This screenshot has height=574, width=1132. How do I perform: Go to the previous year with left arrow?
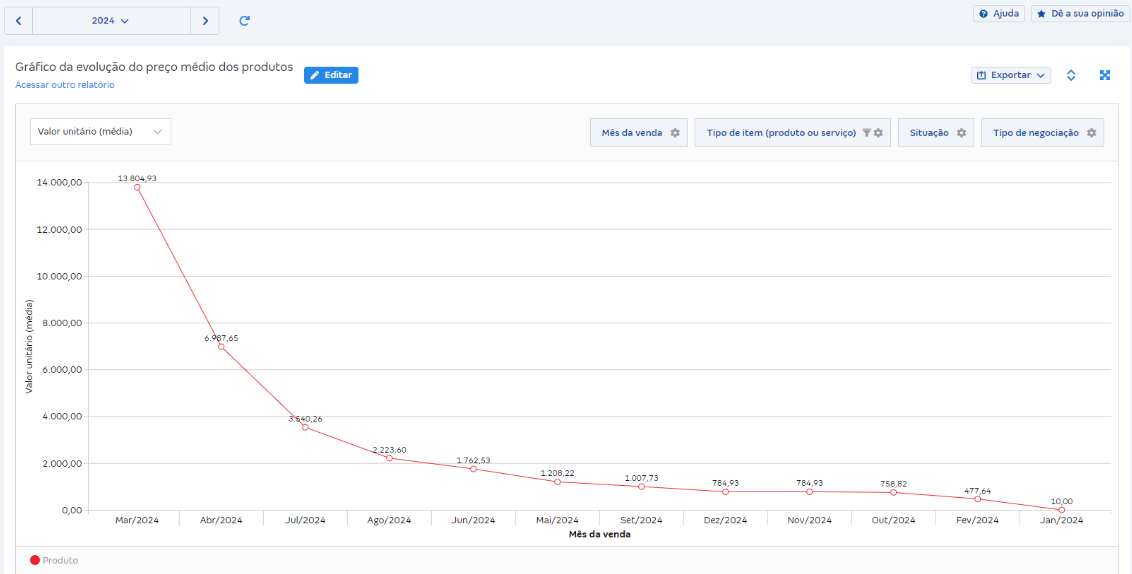coord(18,20)
